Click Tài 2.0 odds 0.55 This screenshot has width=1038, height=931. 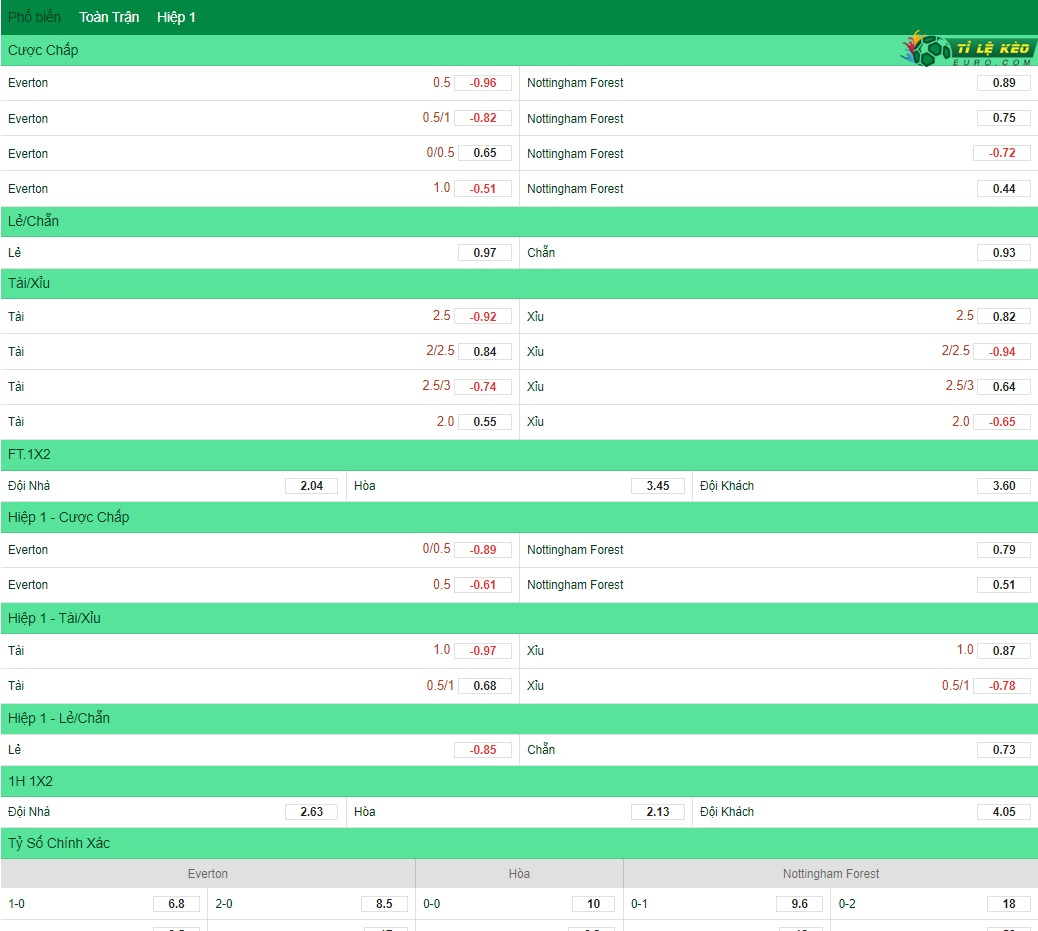(485, 422)
